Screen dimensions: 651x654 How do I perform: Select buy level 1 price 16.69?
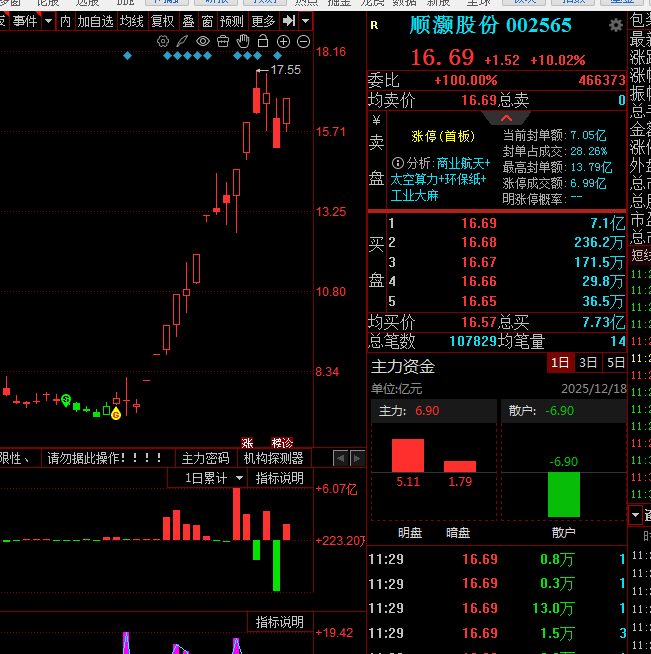[x=479, y=223]
